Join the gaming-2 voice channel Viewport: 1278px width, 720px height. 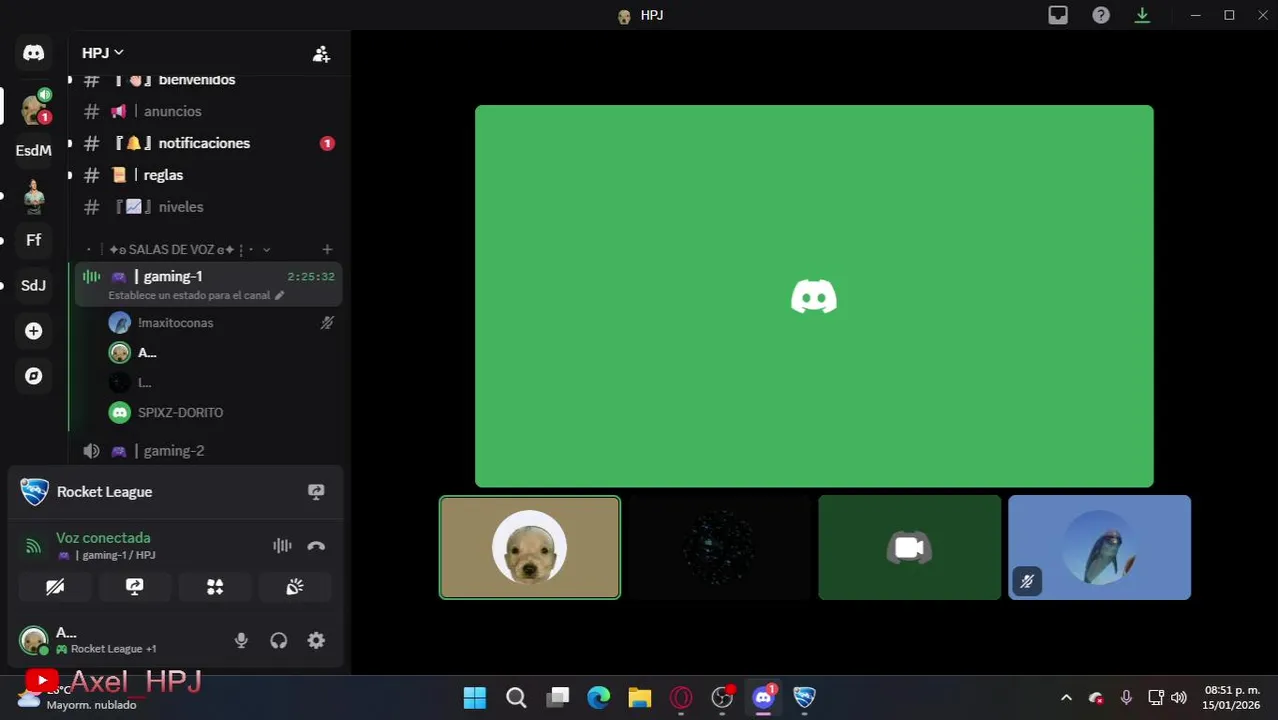208,451
